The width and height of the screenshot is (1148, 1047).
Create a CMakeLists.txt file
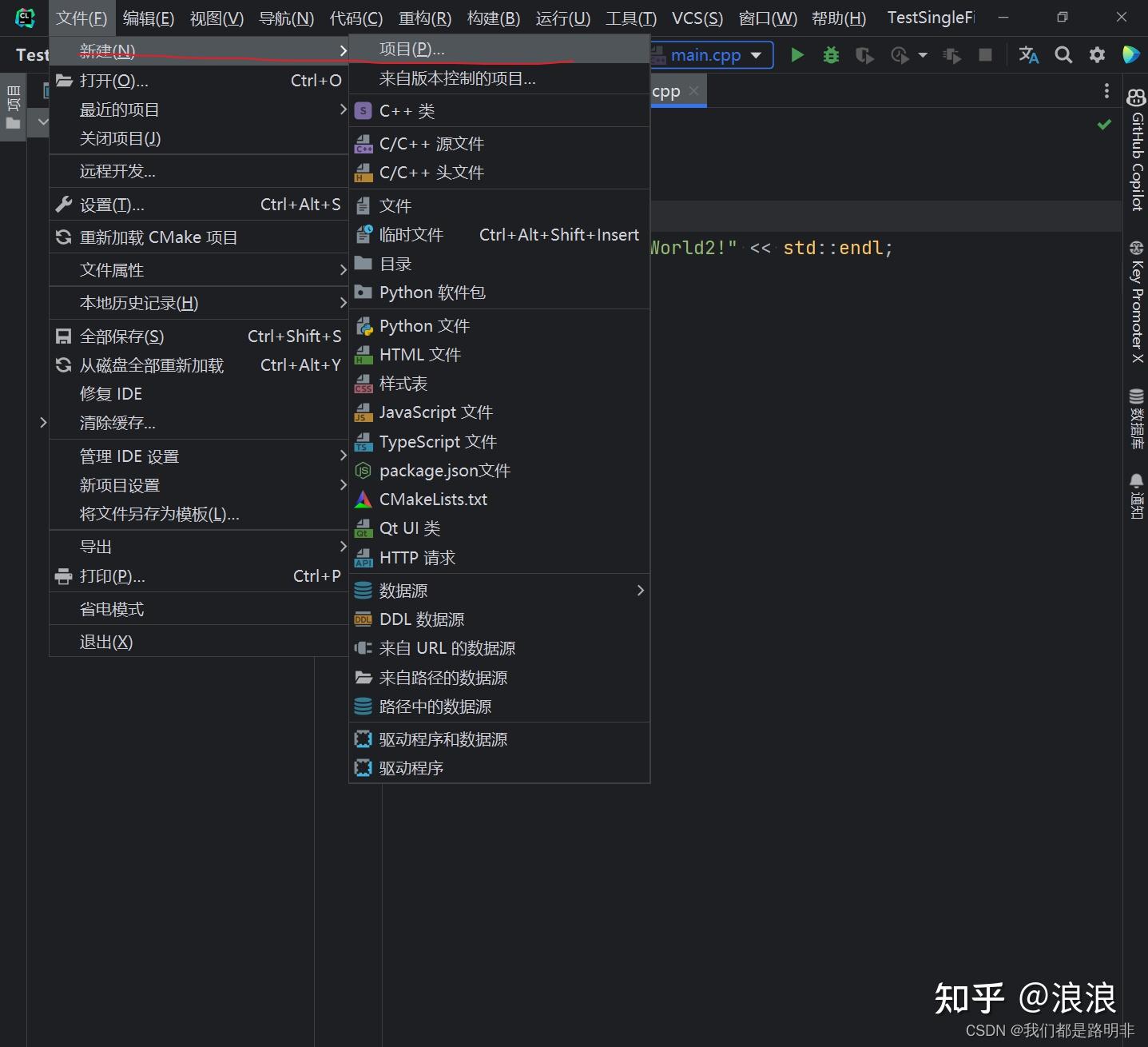click(x=499, y=500)
